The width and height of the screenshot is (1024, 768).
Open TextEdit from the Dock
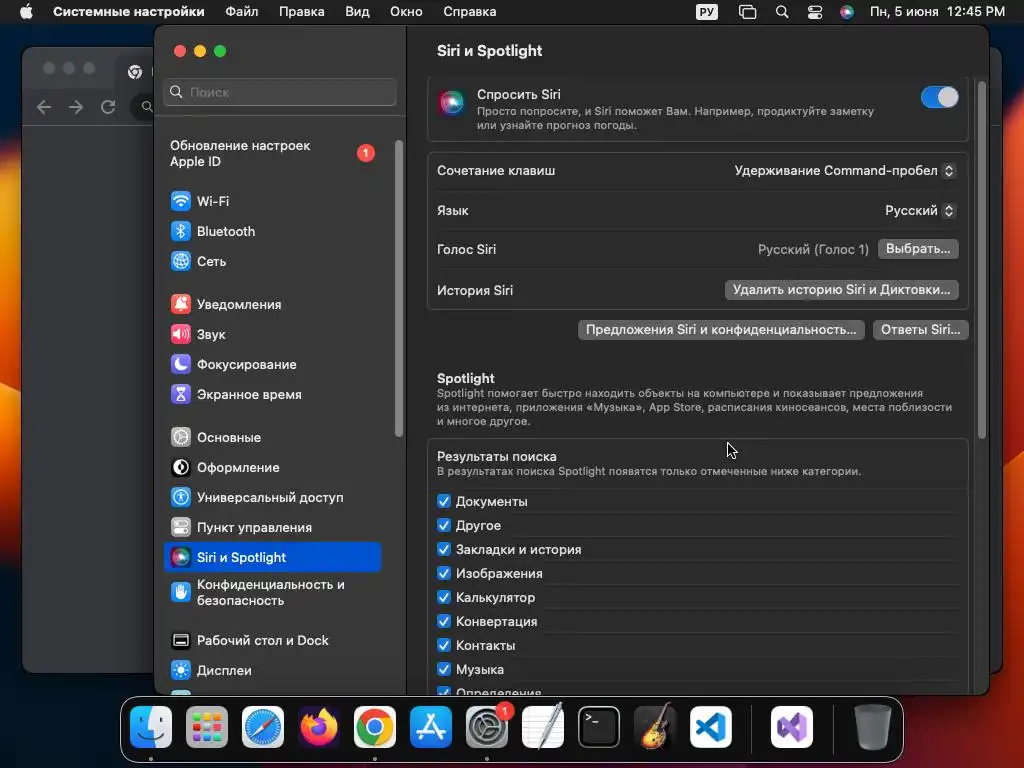pyautogui.click(x=543, y=727)
